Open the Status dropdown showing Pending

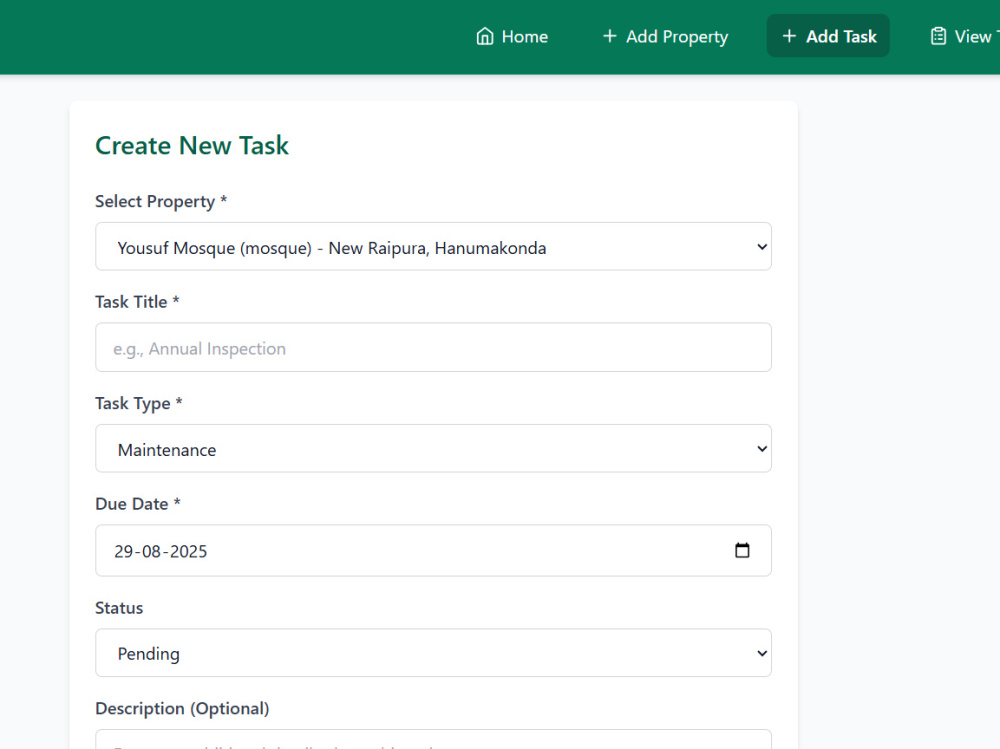(x=434, y=653)
